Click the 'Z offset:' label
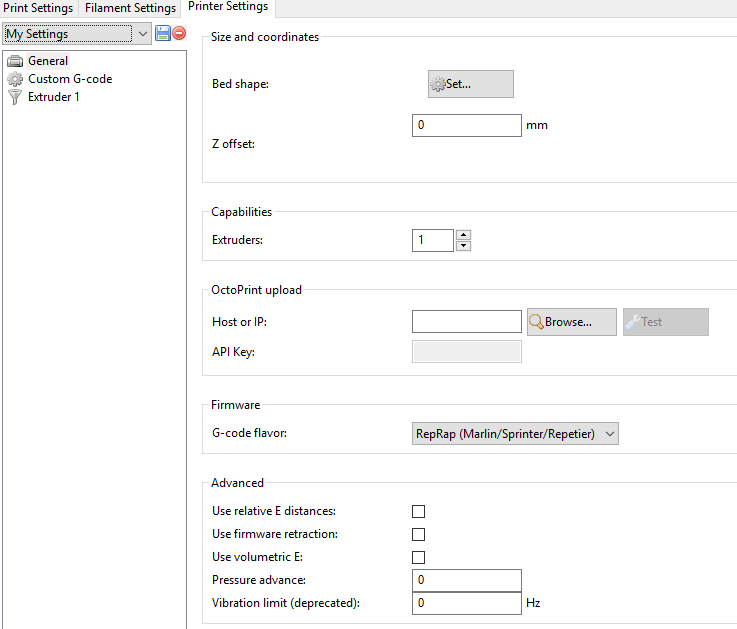Viewport: 737px width, 629px height. tap(233, 144)
